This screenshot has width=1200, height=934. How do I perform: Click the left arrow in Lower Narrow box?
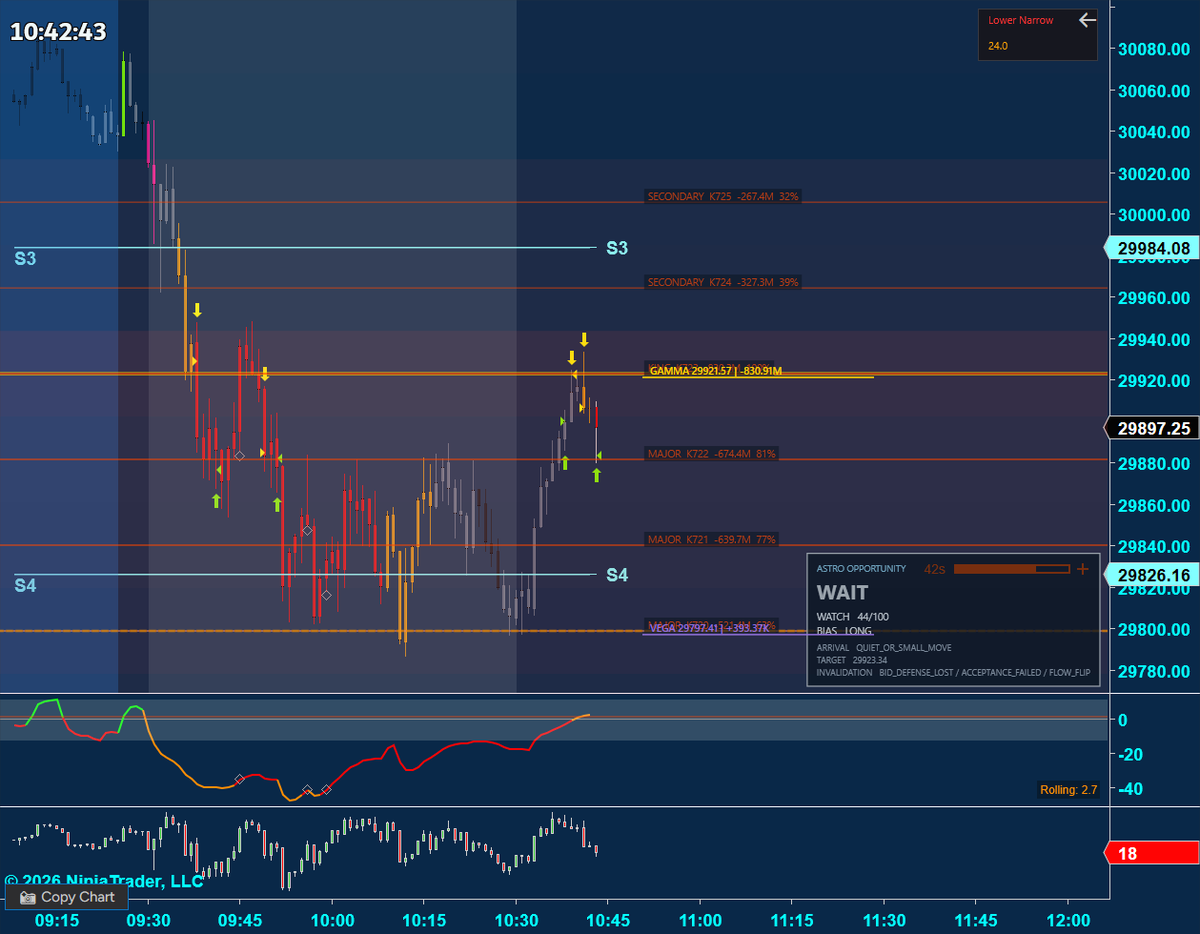pos(1087,20)
